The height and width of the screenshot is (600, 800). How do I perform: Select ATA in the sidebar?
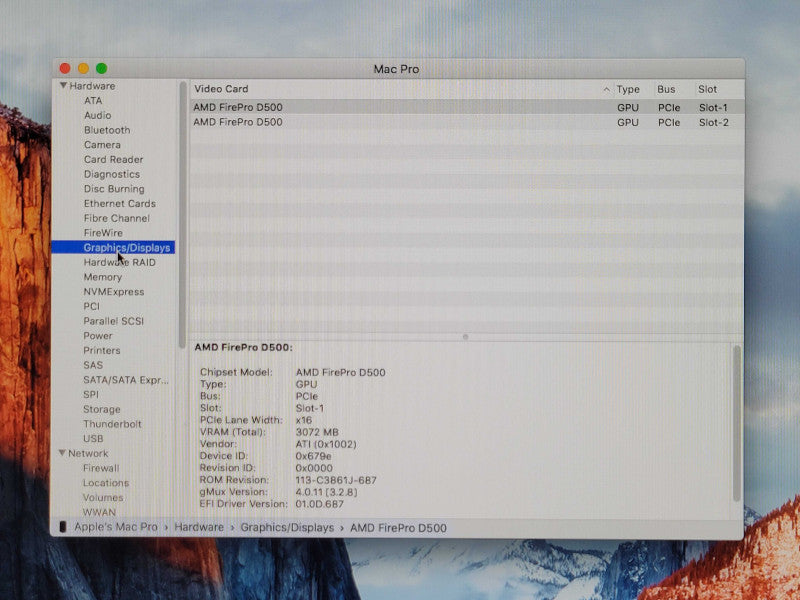(93, 101)
